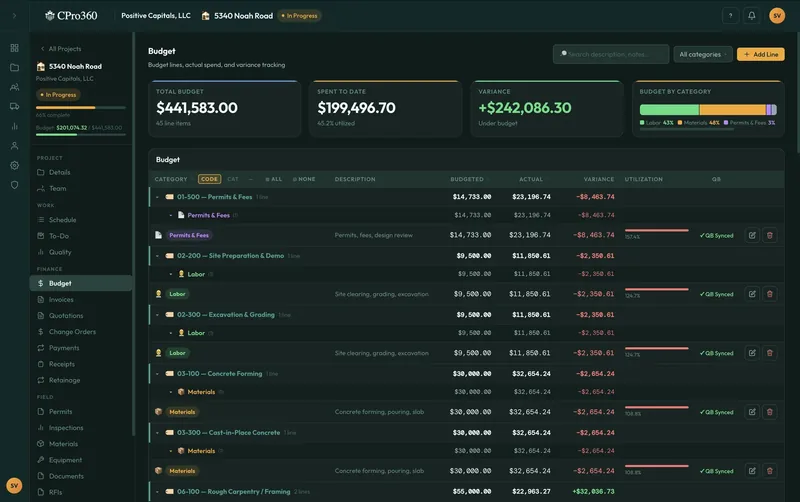The width and height of the screenshot is (800, 502).
Task: Delete the Permits & Fees budget line
Action: (x=769, y=235)
